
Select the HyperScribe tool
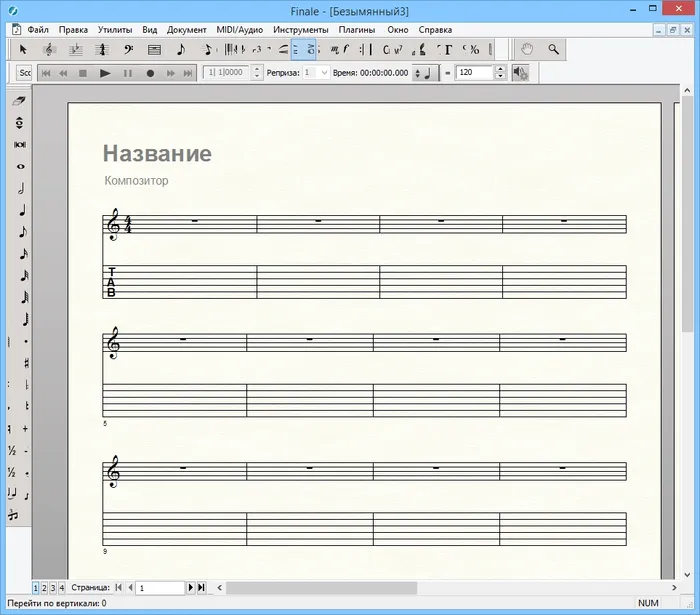(x=234, y=50)
